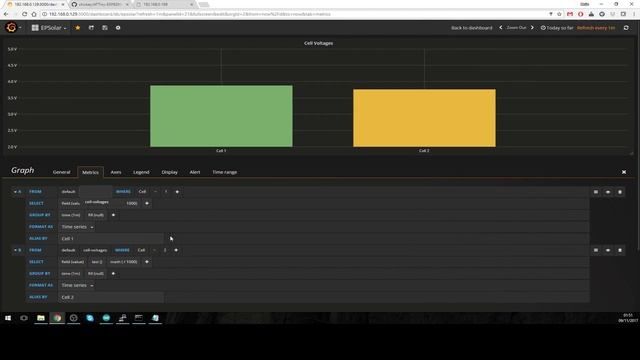Open the General tab

(x=61, y=172)
